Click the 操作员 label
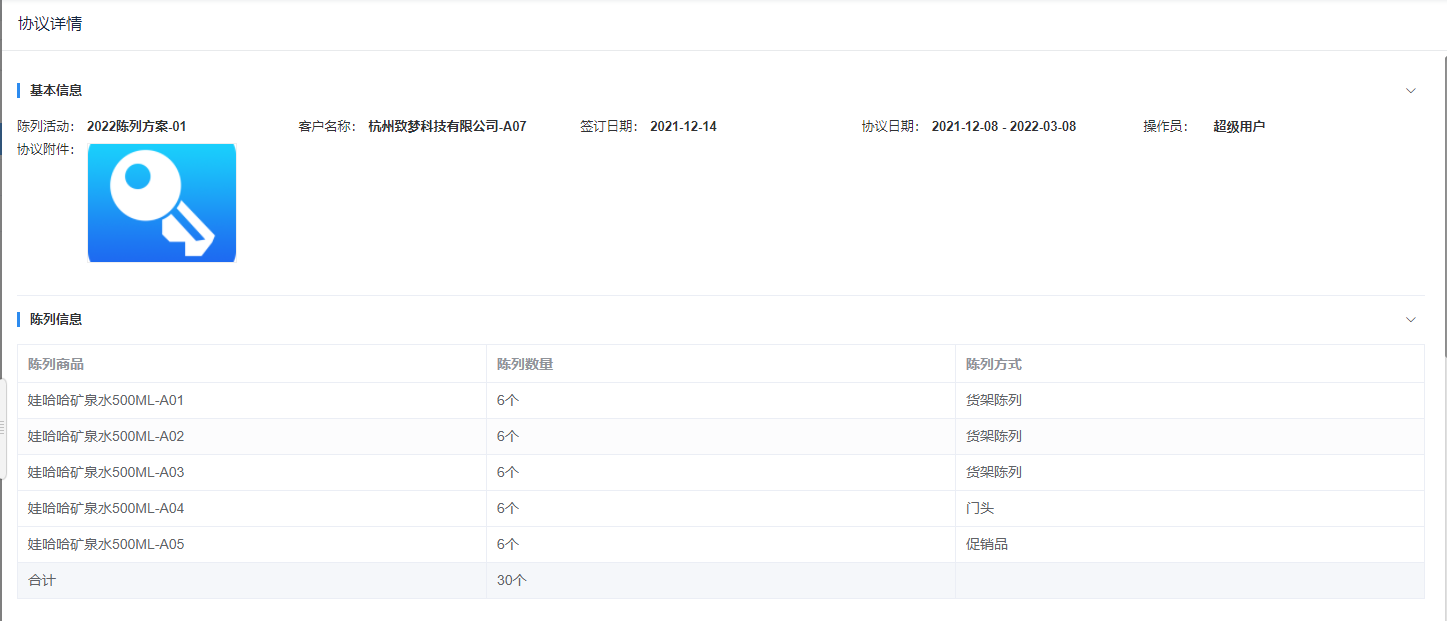 pos(1167,127)
